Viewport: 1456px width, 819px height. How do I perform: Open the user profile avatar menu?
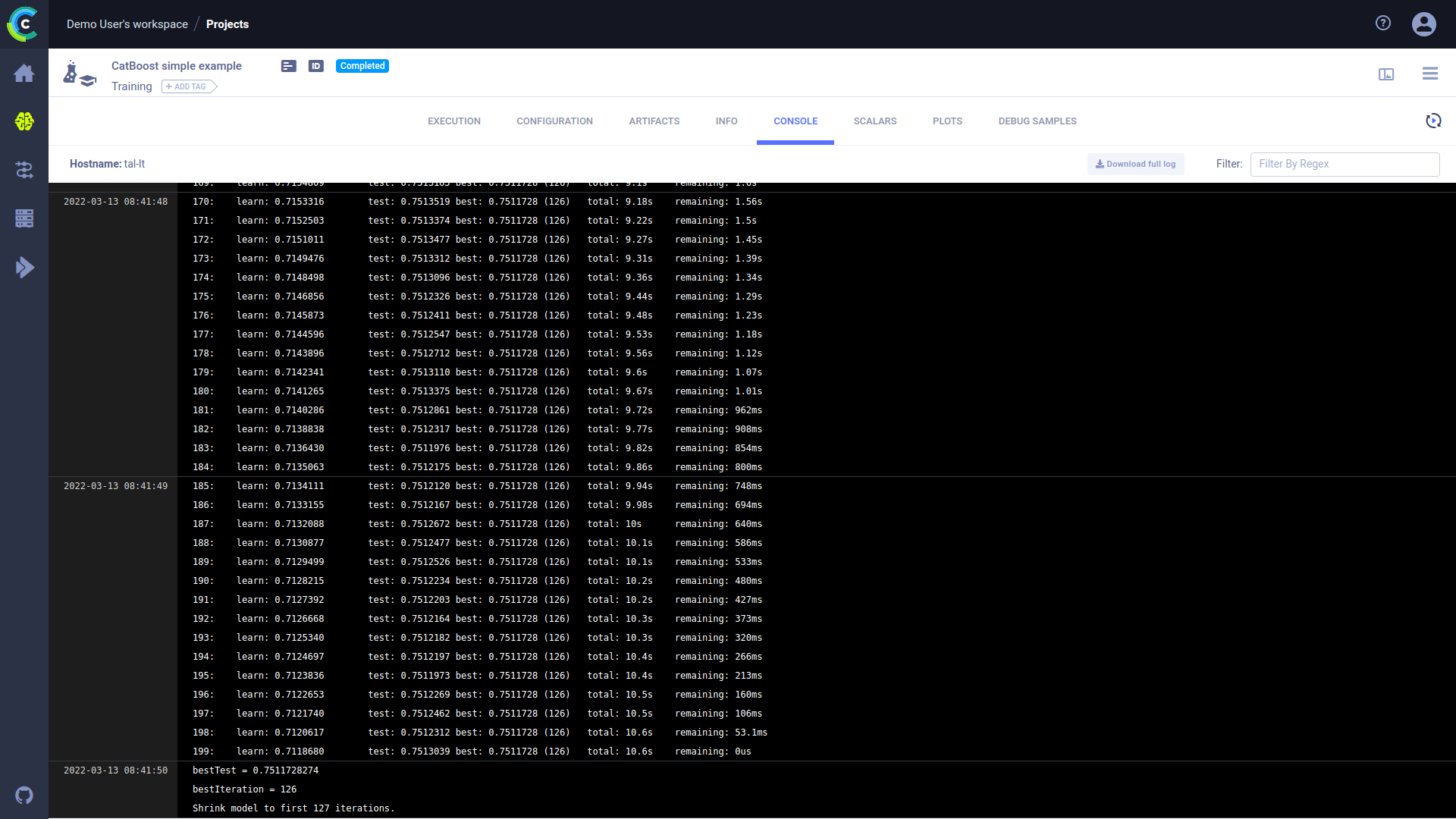[x=1423, y=24]
